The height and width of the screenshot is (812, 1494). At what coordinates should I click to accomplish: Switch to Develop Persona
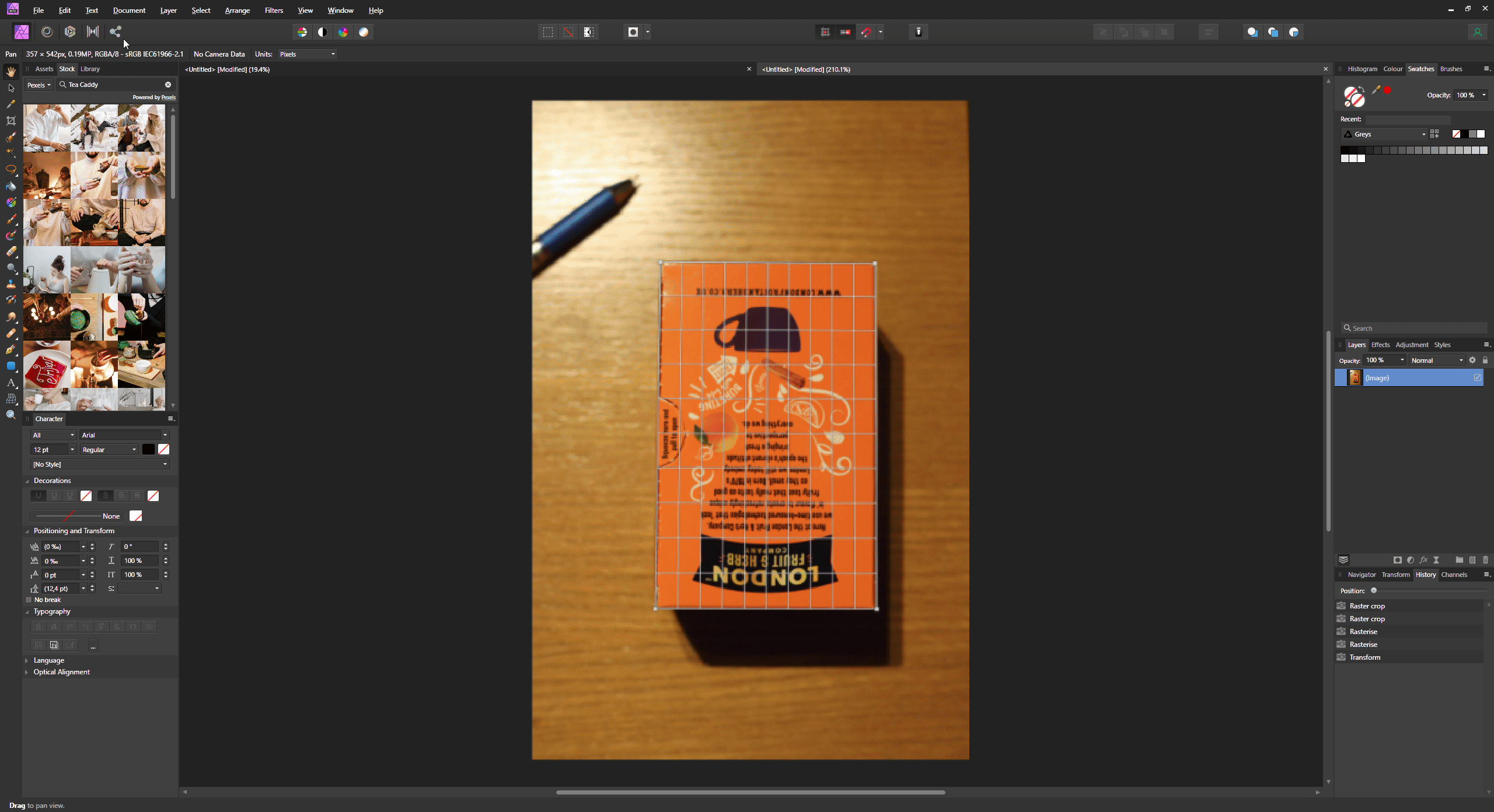tap(70, 32)
